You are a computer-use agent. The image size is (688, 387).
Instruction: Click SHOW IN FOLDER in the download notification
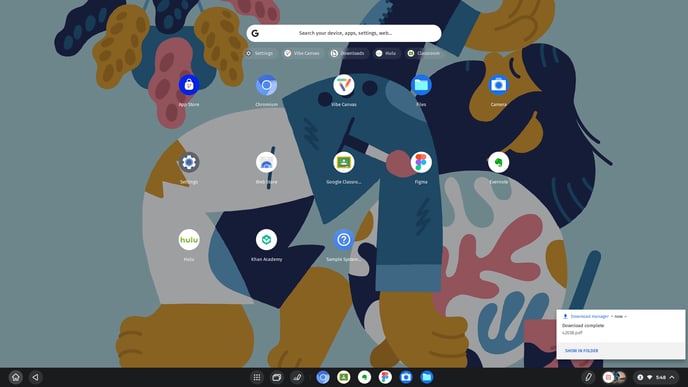point(581,351)
